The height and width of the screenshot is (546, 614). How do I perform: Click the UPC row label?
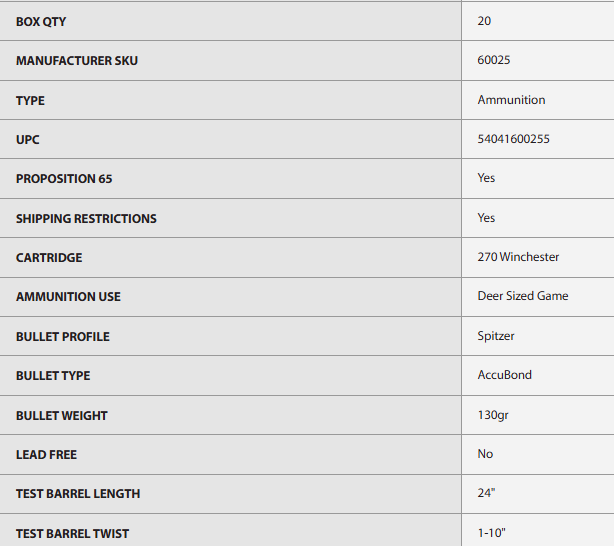coord(28,140)
